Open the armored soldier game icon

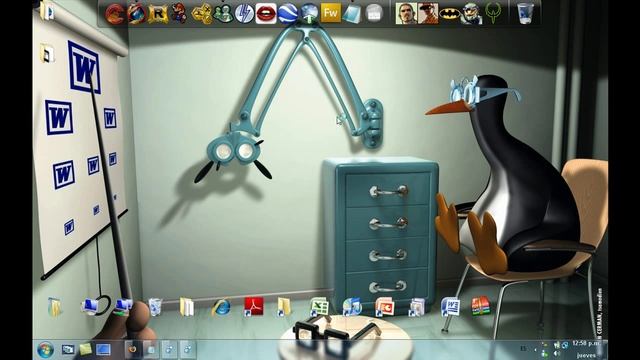[x=471, y=14]
